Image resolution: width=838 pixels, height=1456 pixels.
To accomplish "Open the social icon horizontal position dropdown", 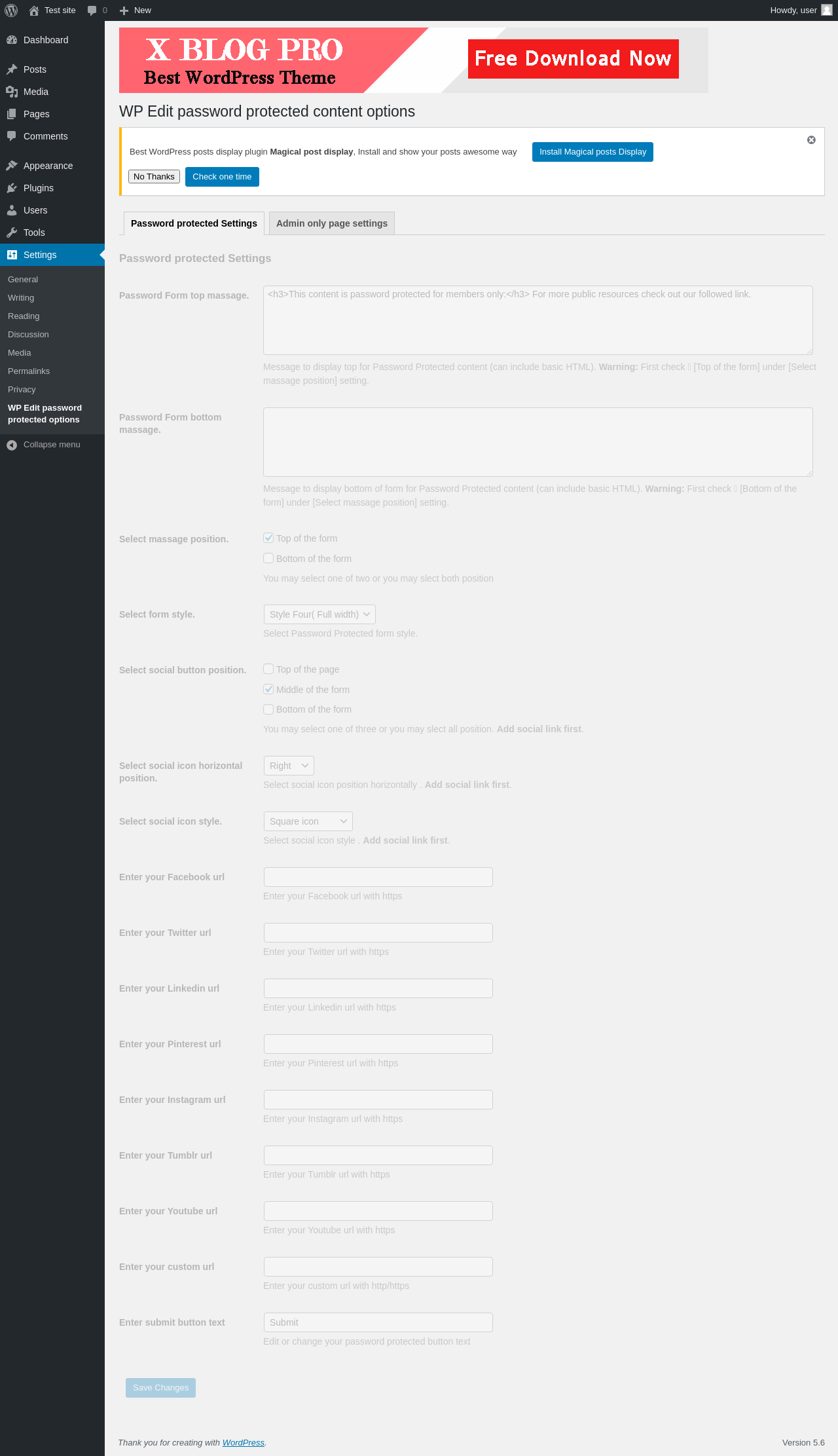I will 289,766.
